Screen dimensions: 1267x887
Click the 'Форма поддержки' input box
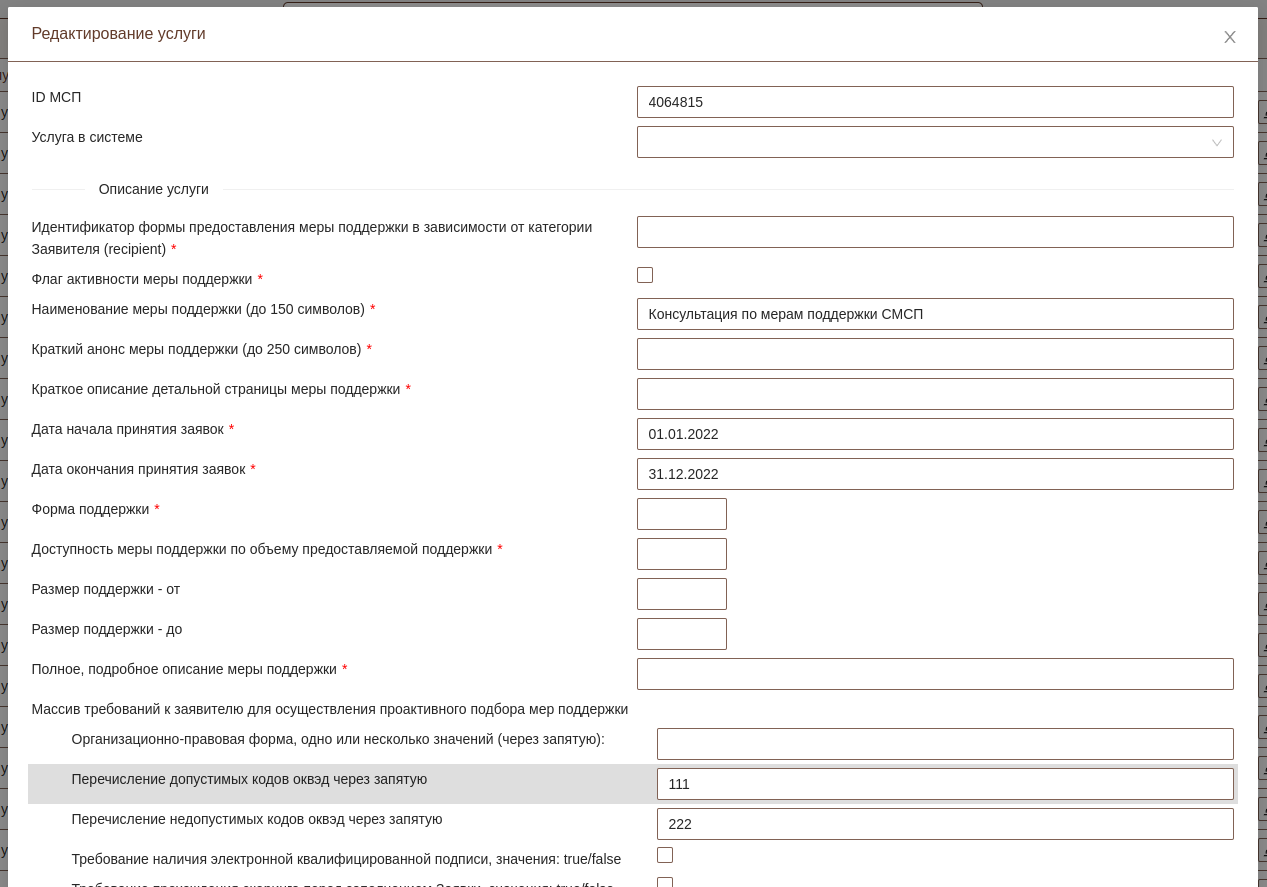(681, 514)
